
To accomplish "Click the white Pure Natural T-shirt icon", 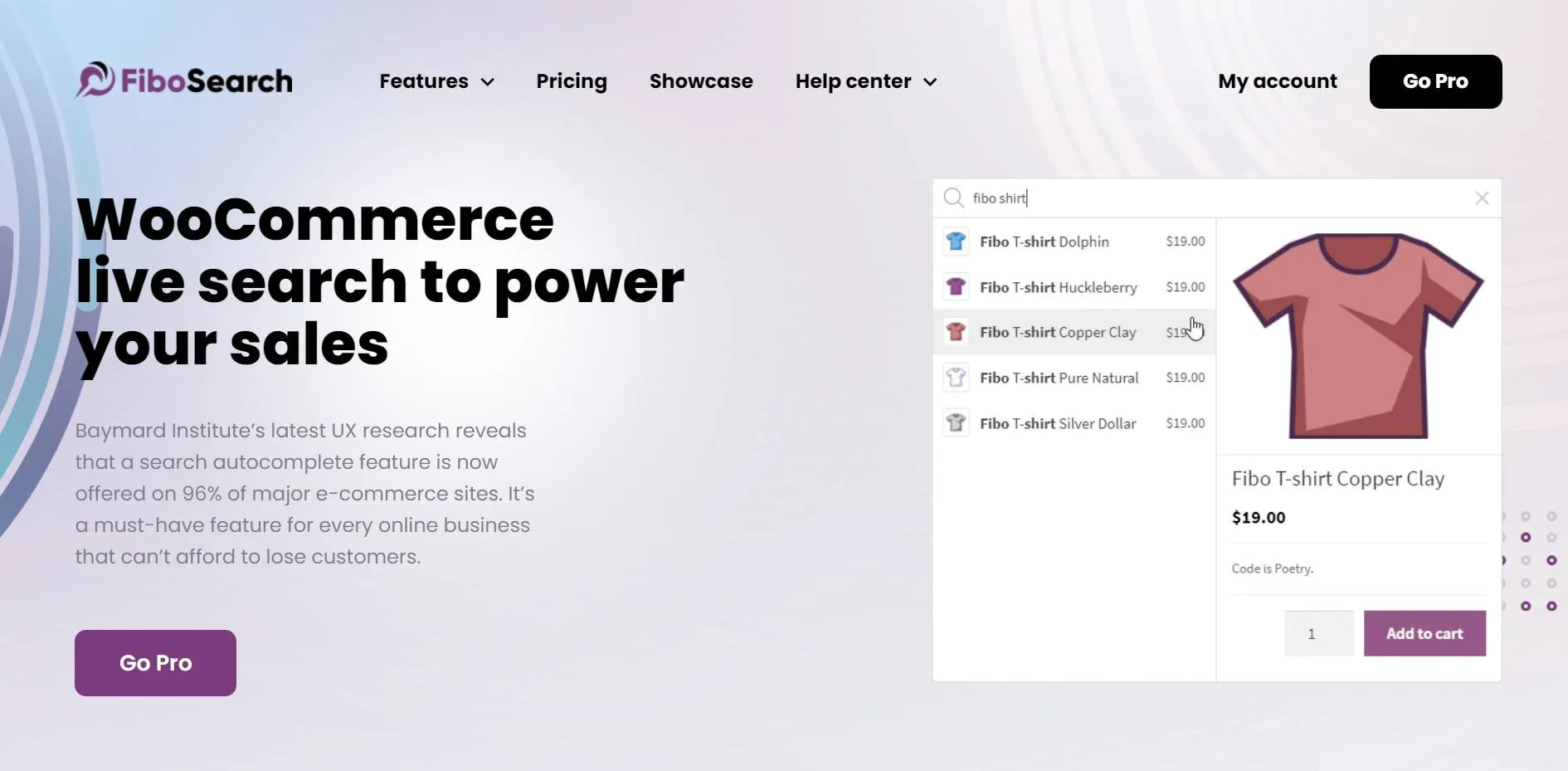I will (x=956, y=378).
